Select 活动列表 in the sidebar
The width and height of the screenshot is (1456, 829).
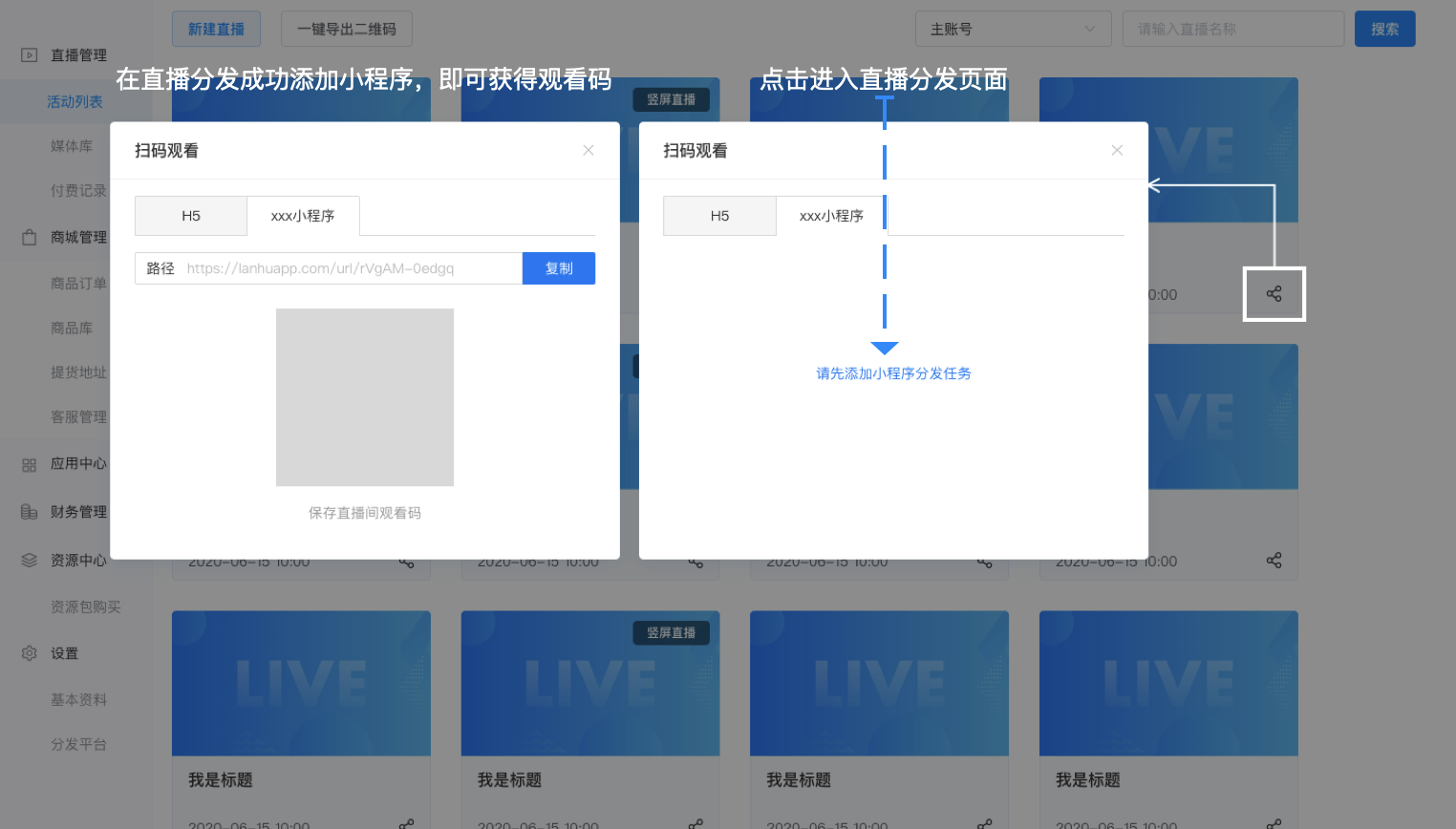pyautogui.click(x=75, y=101)
